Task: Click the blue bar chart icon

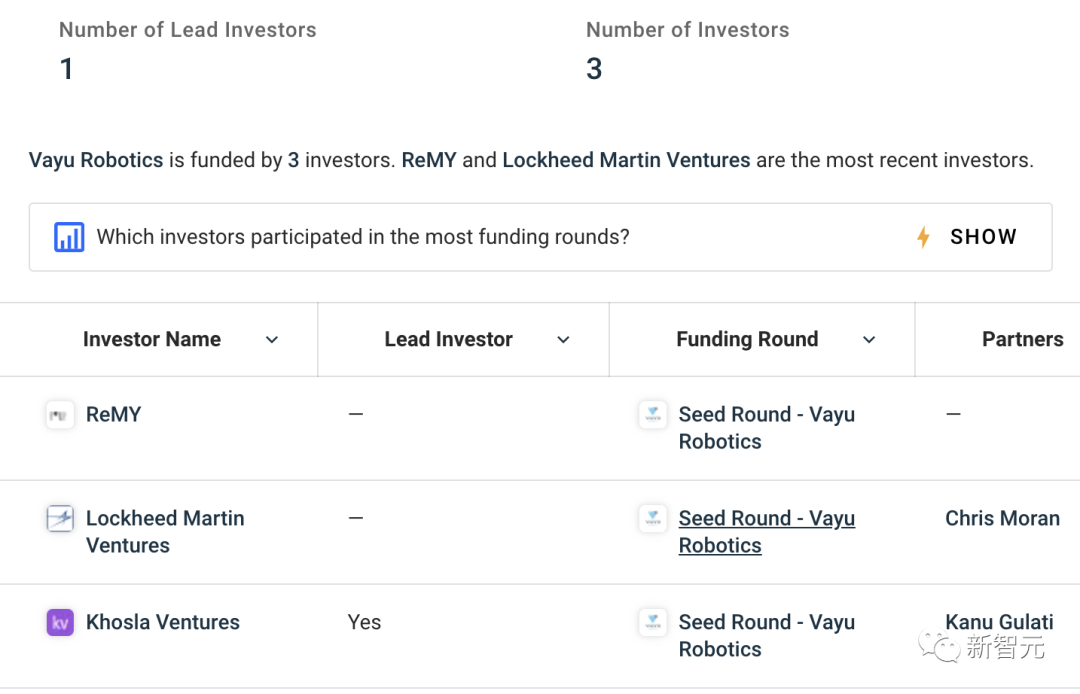Action: click(69, 238)
